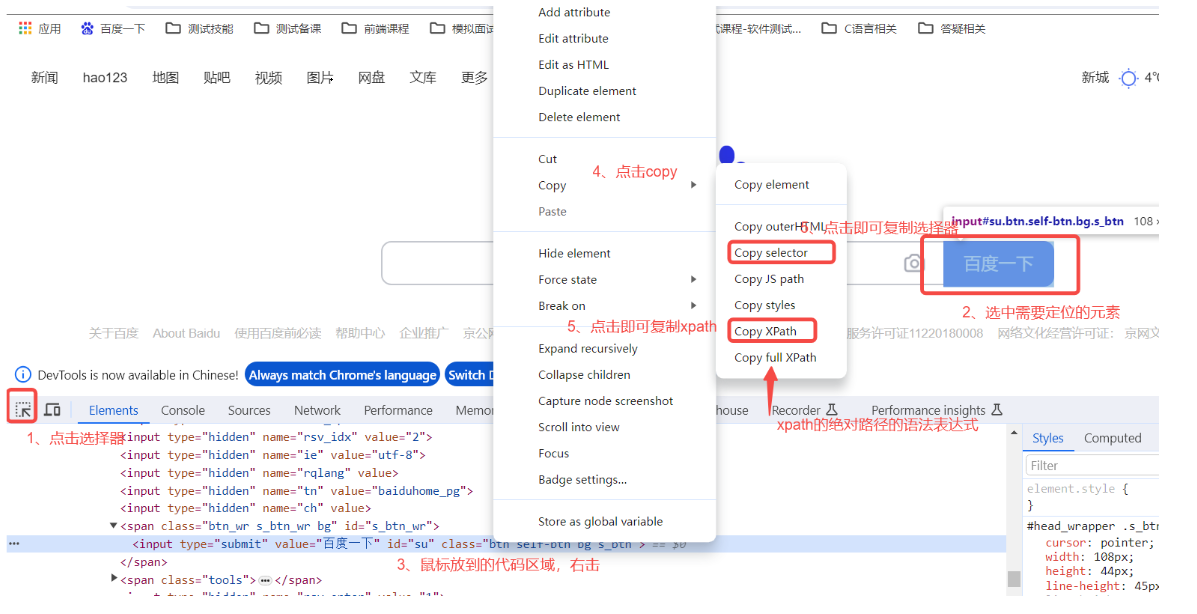Choose Add attribute in context menu
Image resolution: width=1197 pixels, height=614 pixels.
(574, 12)
